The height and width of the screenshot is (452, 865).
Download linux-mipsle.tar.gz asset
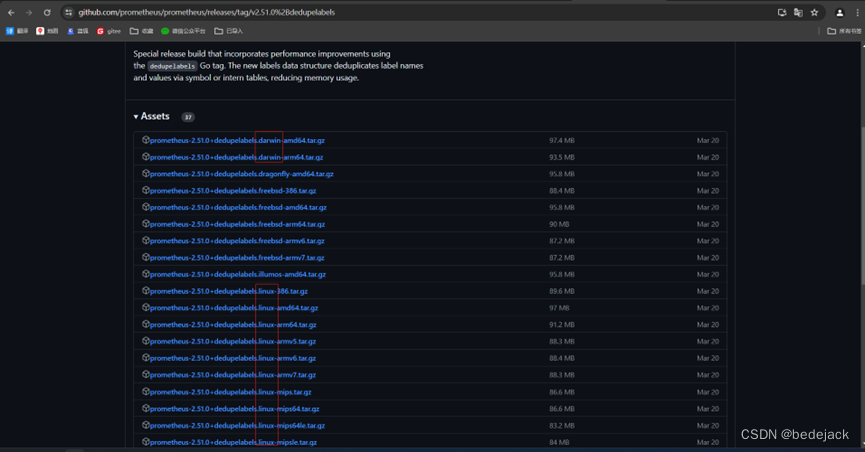[x=233, y=442]
